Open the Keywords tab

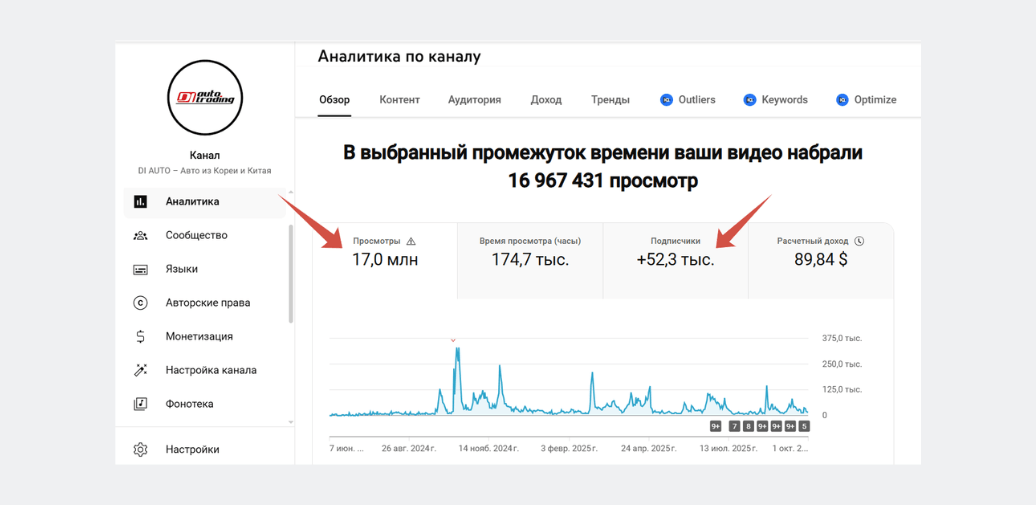(x=776, y=100)
